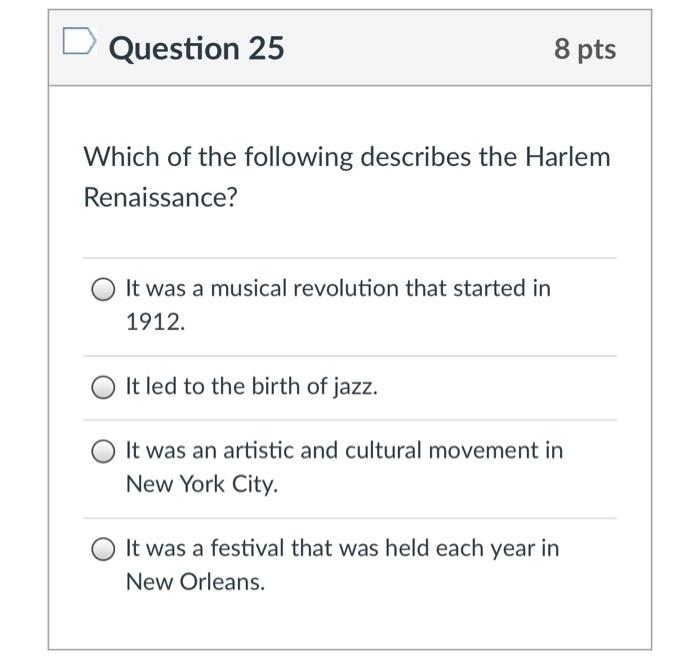Click the '1912.' text in first answer
This screenshot has height=659, width=700.
coord(155,323)
